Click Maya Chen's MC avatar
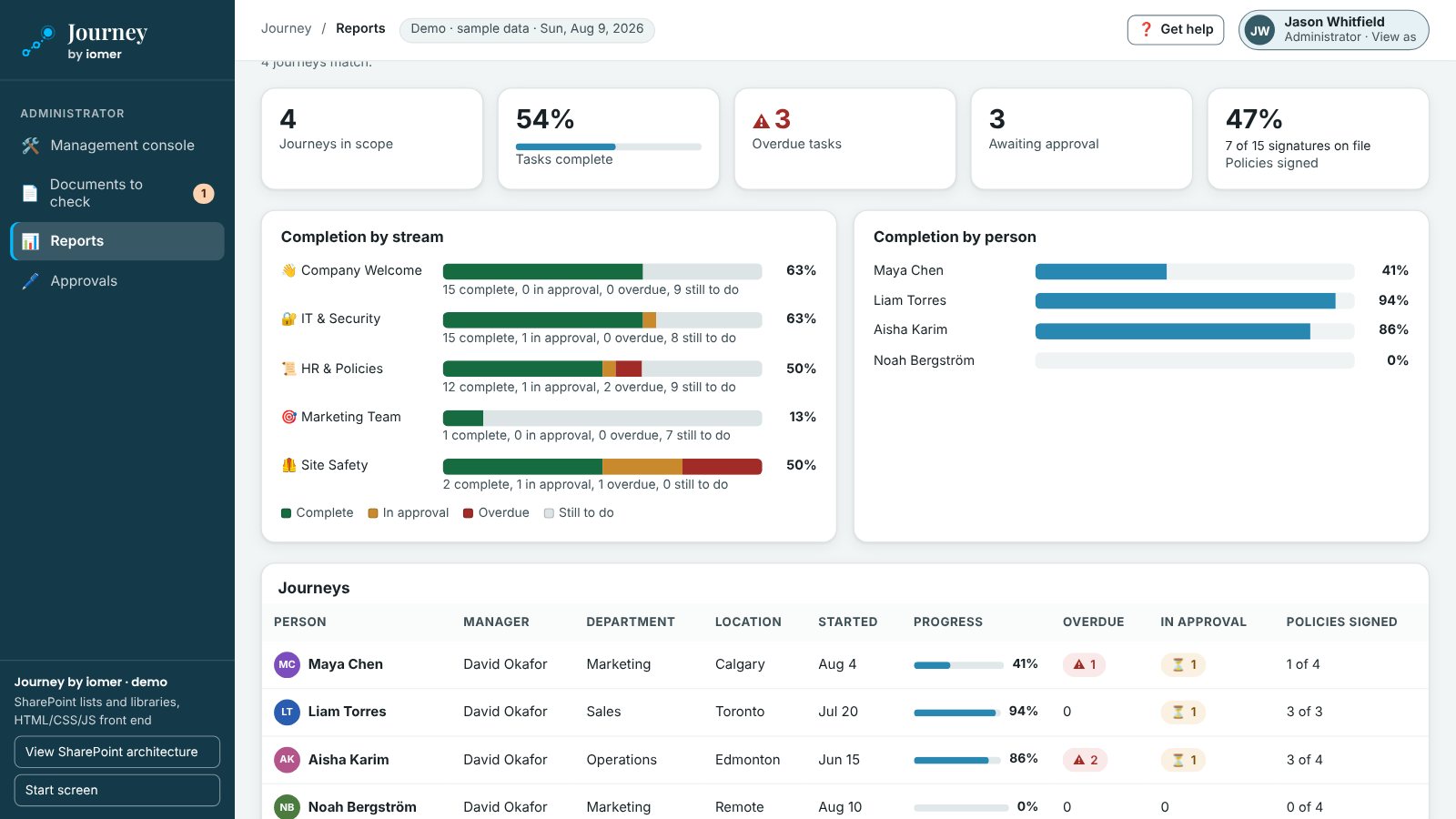 287,664
